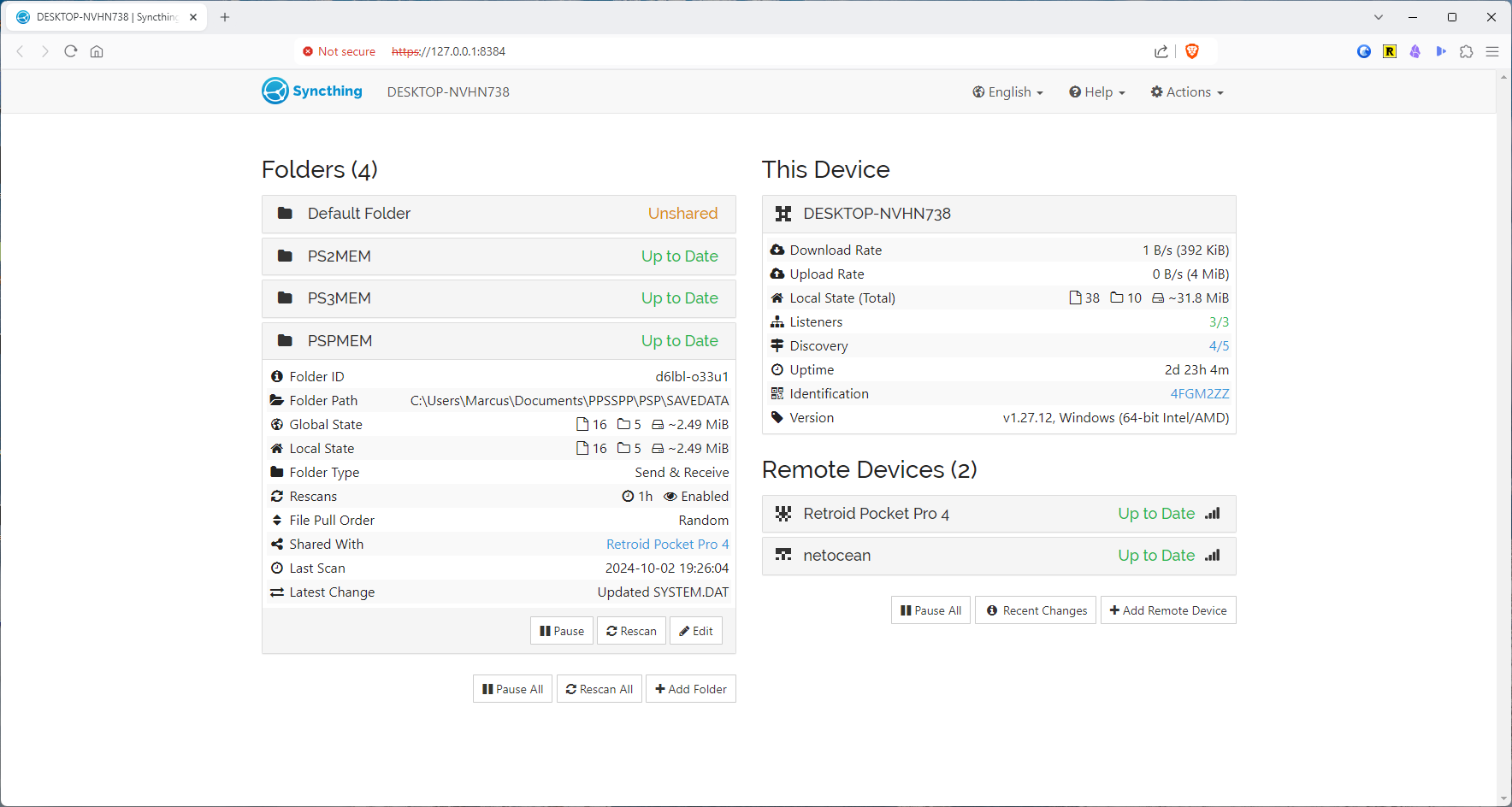Expand the Retroid Pocket Pro 4 device panel

click(x=999, y=514)
